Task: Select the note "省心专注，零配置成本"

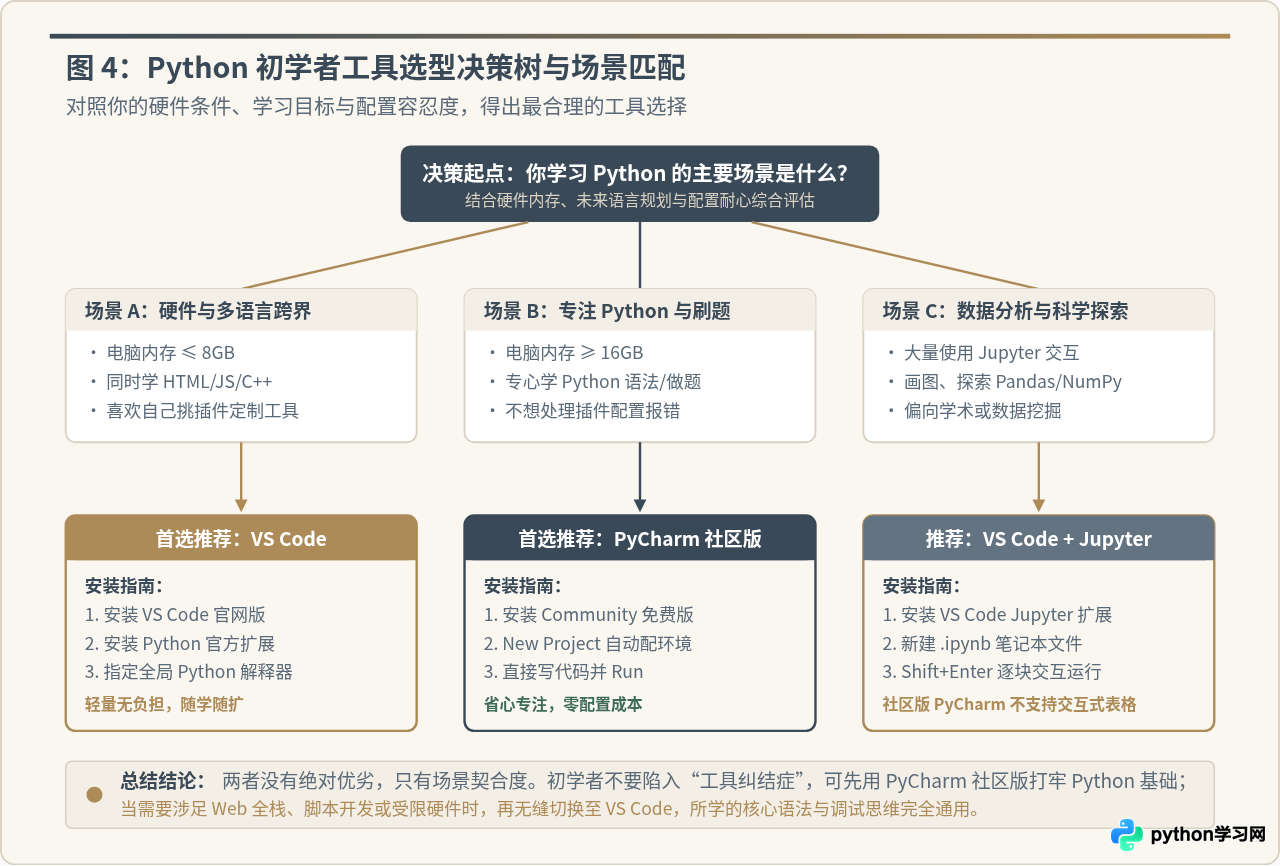Action: pos(563,705)
